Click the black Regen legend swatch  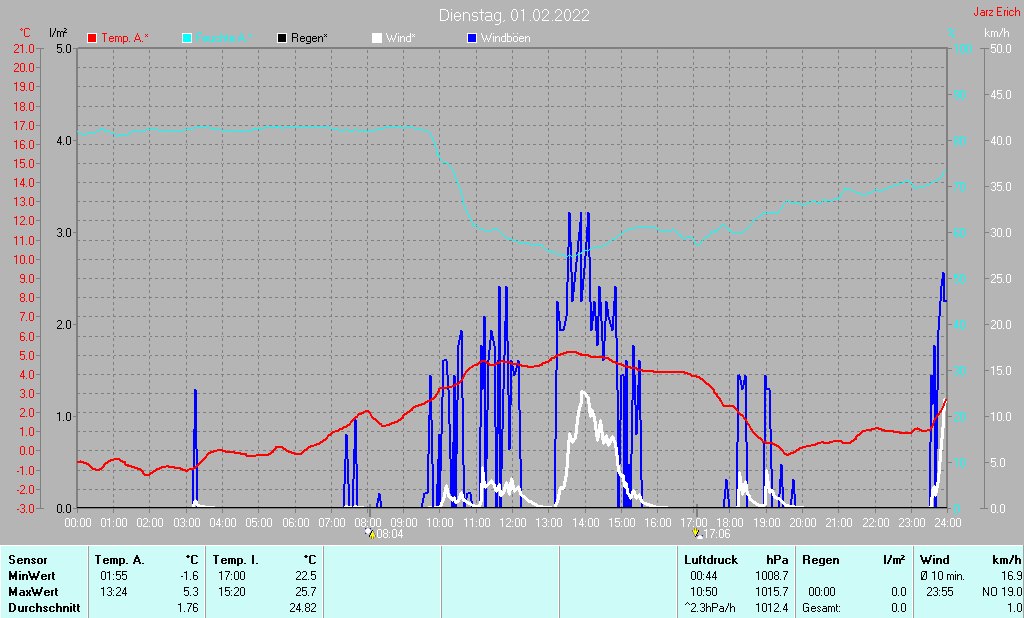click(x=282, y=38)
